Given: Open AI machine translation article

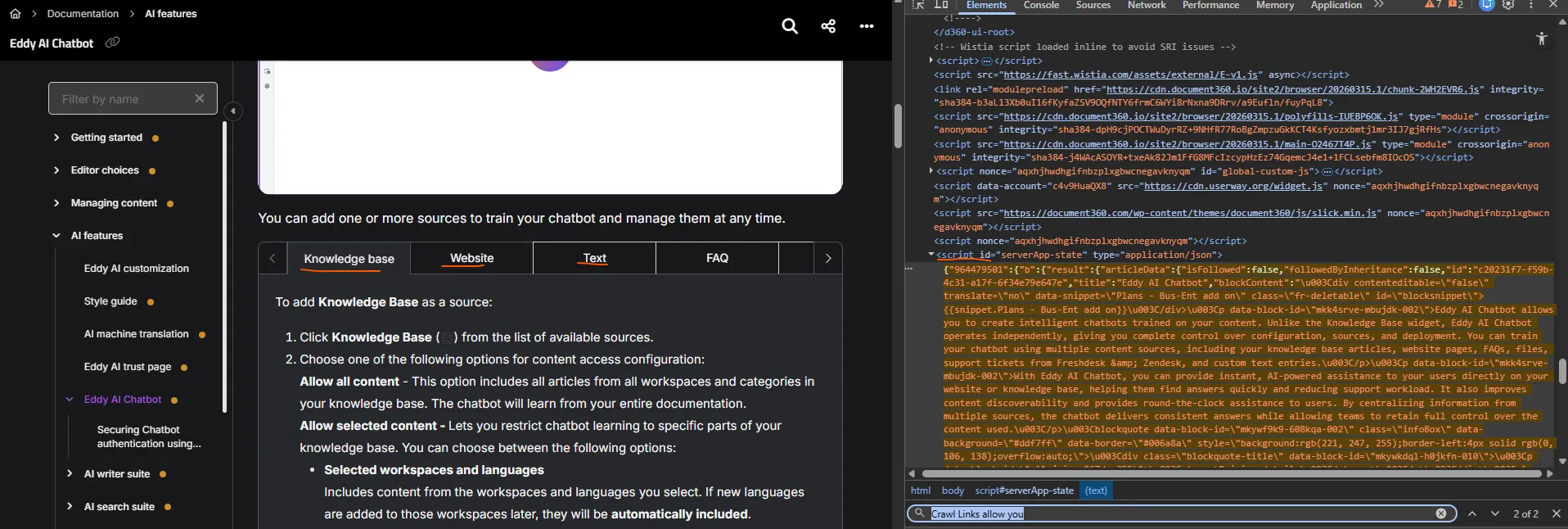Looking at the screenshot, I should 137,334.
